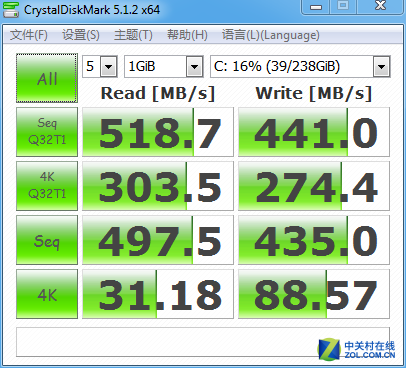Open the 主题(T) menu

[x=133, y=35]
